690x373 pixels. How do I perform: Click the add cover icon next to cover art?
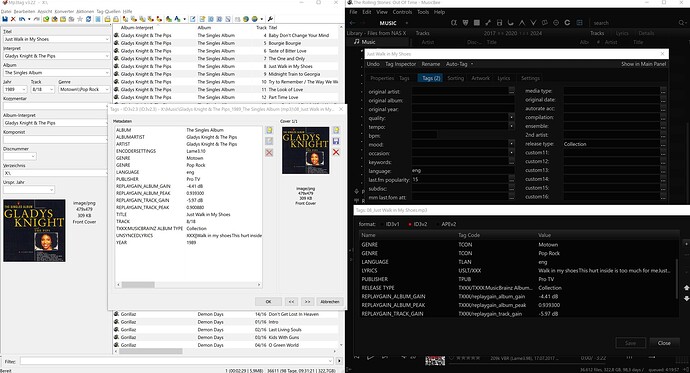coord(336,130)
